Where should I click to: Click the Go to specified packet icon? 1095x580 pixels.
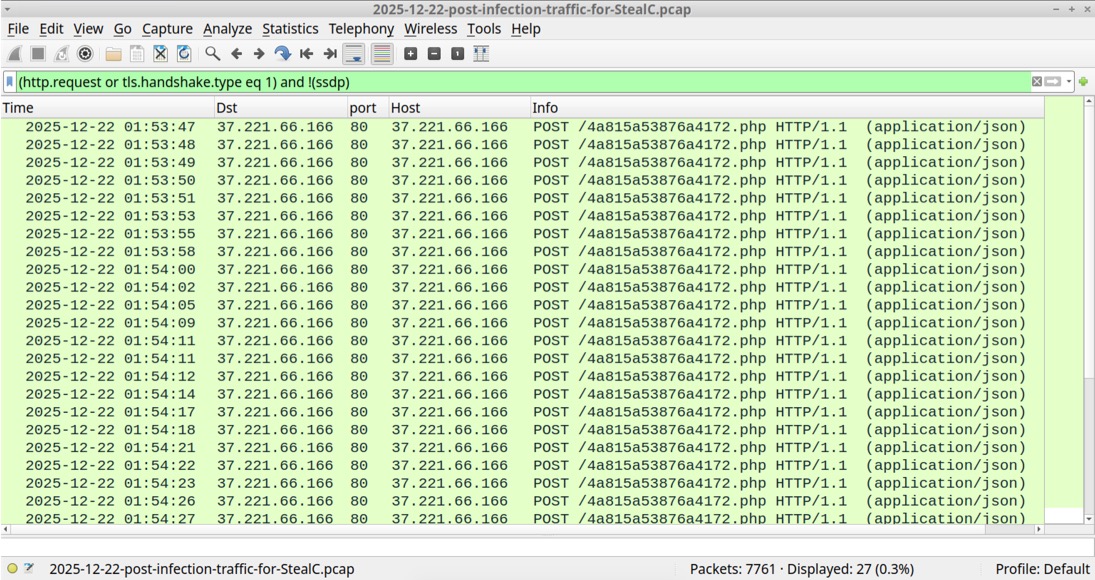coord(282,54)
